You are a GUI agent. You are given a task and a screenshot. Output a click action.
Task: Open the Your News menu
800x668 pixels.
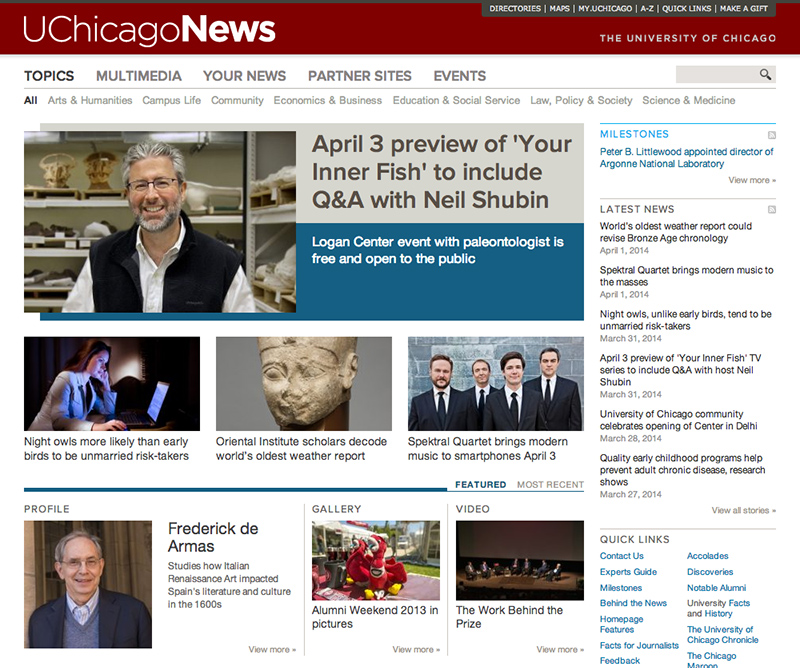tap(244, 76)
